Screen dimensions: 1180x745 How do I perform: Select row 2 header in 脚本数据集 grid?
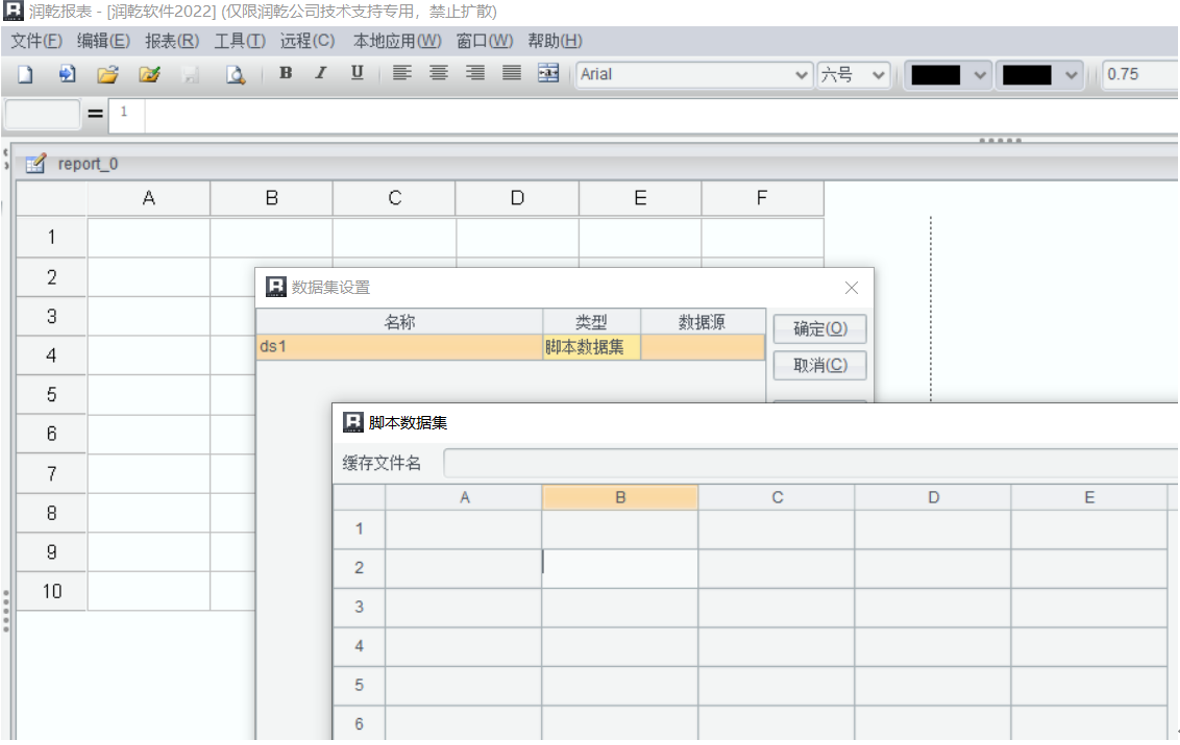(359, 567)
